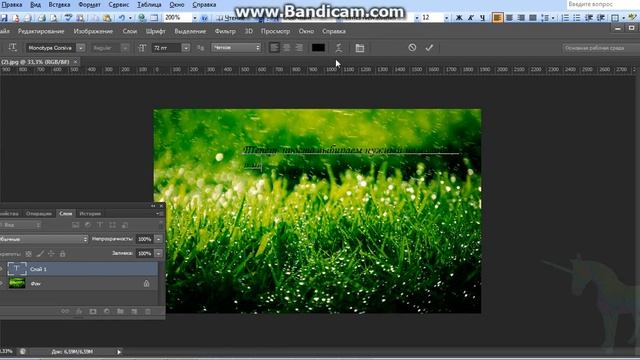This screenshot has height=360, width=640.
Task: Toggle the layer filter switch
Action: tap(160, 225)
